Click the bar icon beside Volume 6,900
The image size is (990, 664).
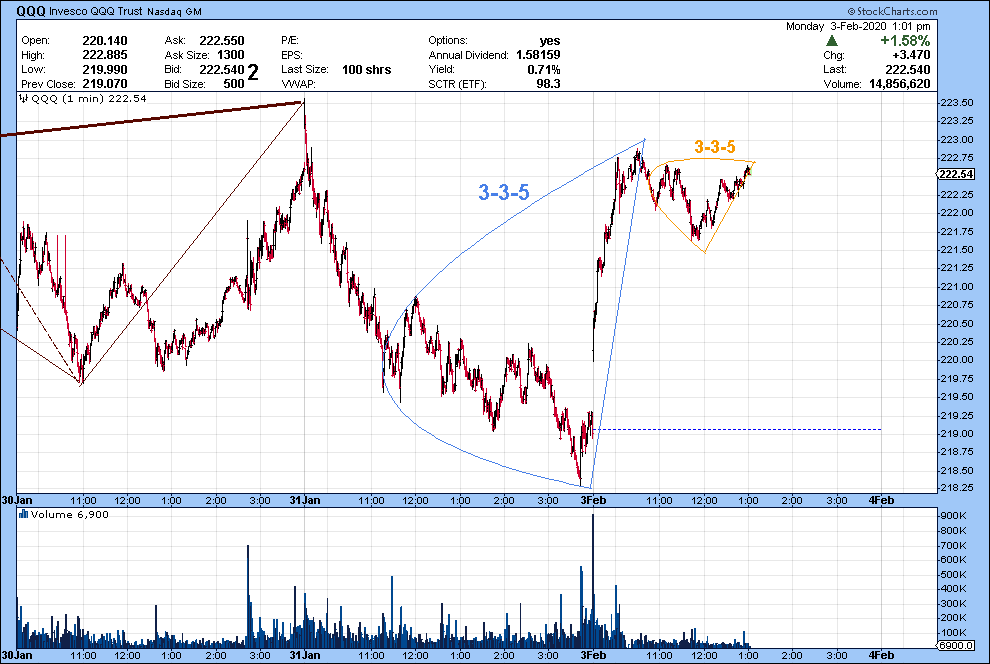pos(23,514)
